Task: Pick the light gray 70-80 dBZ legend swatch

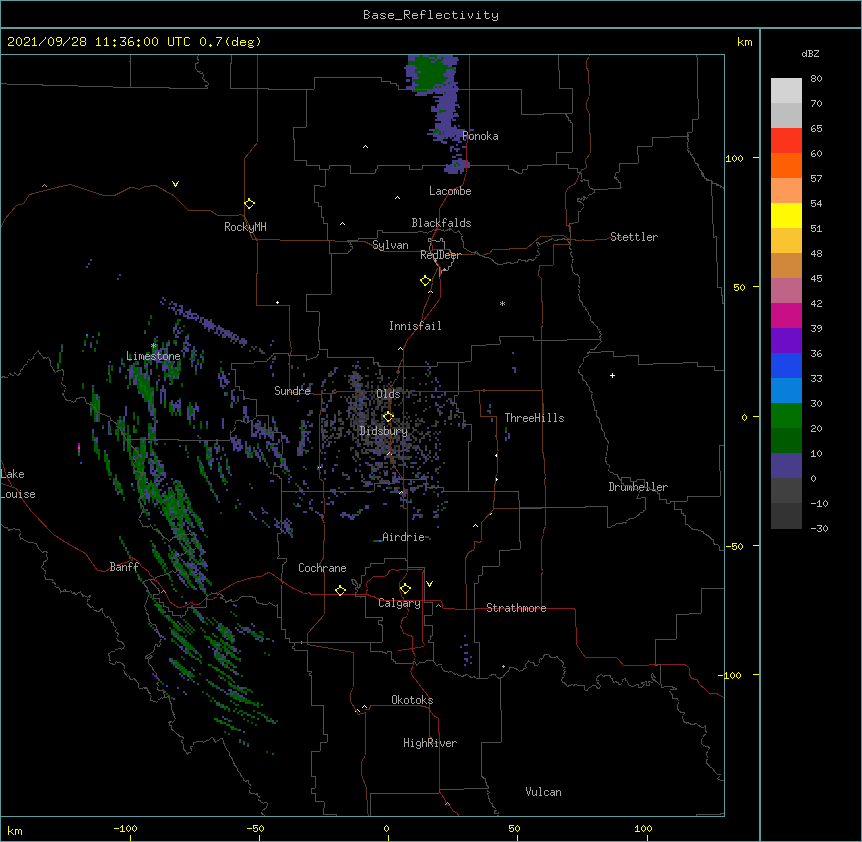Action: click(786, 91)
